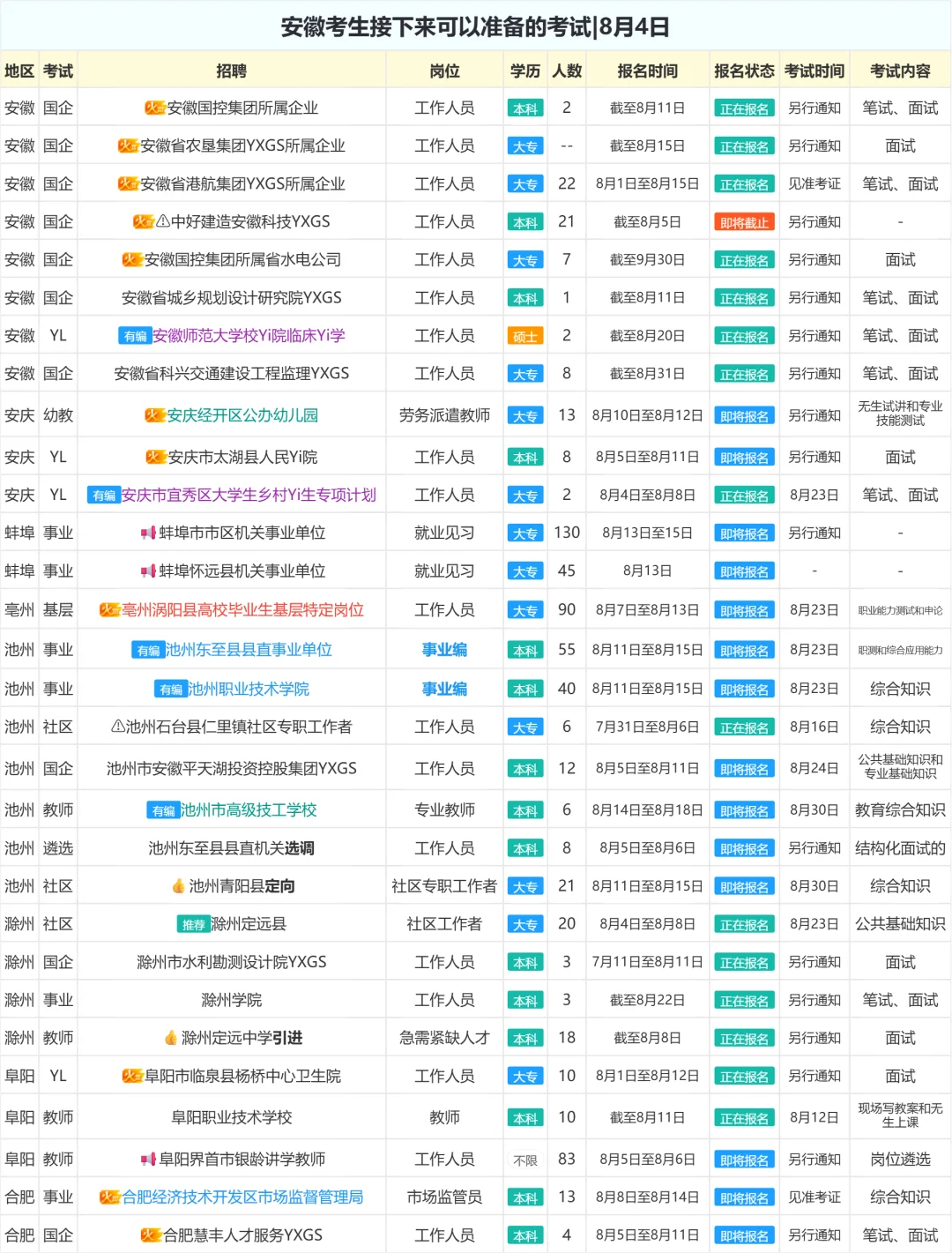
Task: Open 池州东至县县直事业单位 link
Action: pos(249,650)
